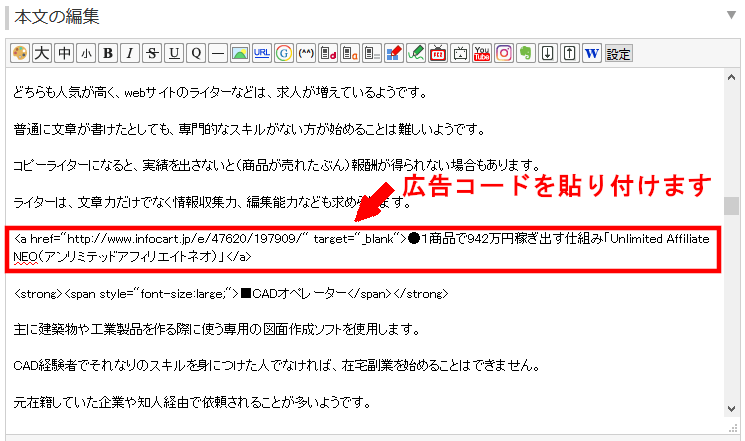745x441 pixels.
Task: Click the editor scrollbar thumb
Action: (731, 206)
